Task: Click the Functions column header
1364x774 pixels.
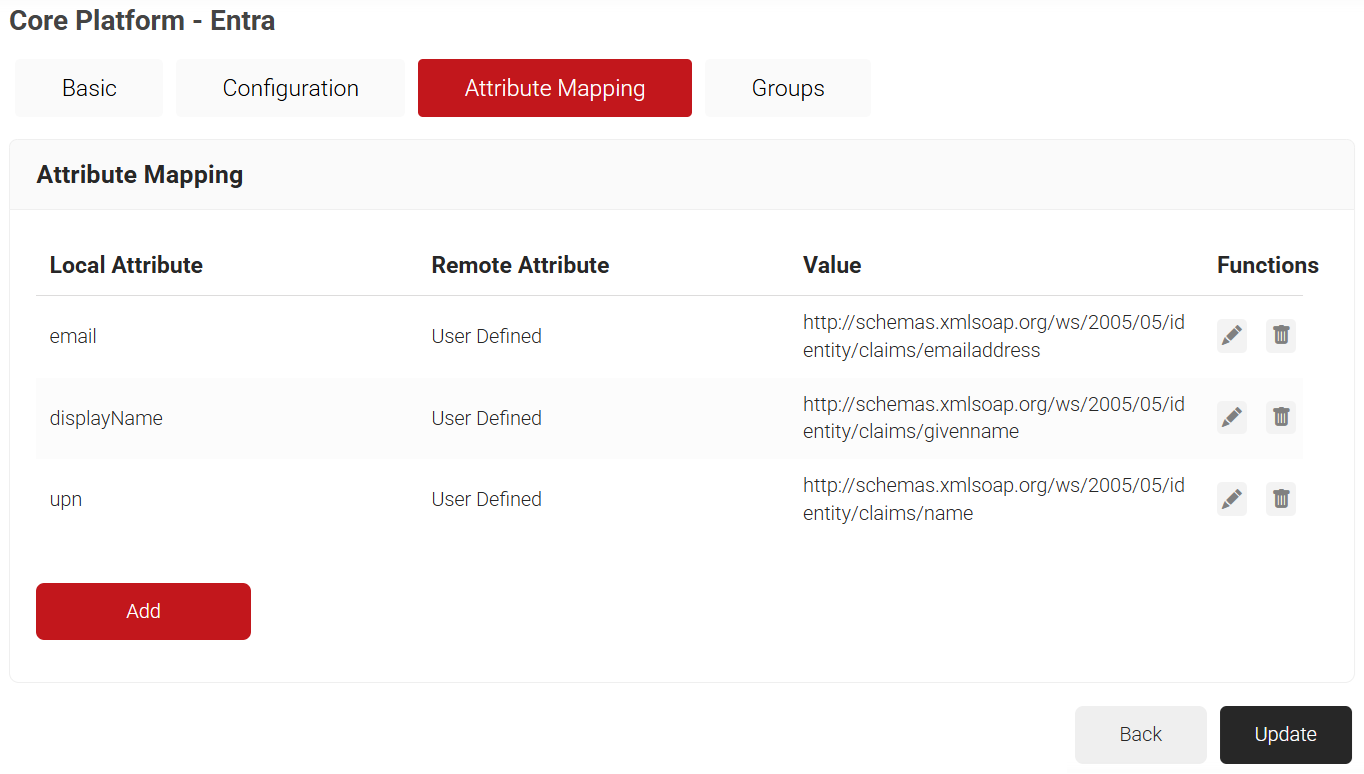Action: 1268,265
